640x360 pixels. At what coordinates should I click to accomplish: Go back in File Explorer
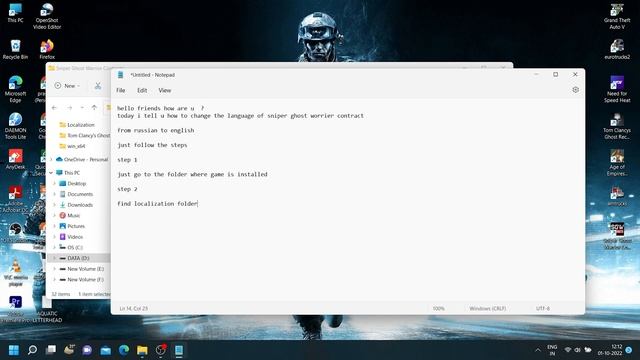(x=54, y=108)
